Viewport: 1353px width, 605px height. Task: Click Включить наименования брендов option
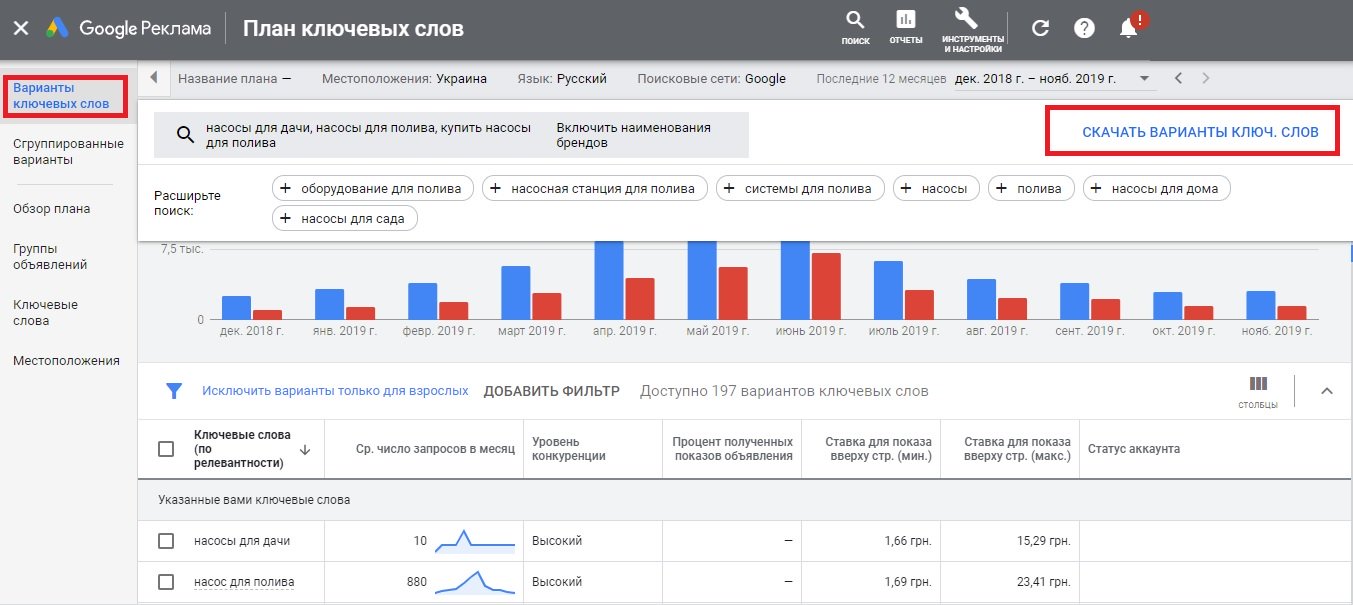[x=634, y=135]
